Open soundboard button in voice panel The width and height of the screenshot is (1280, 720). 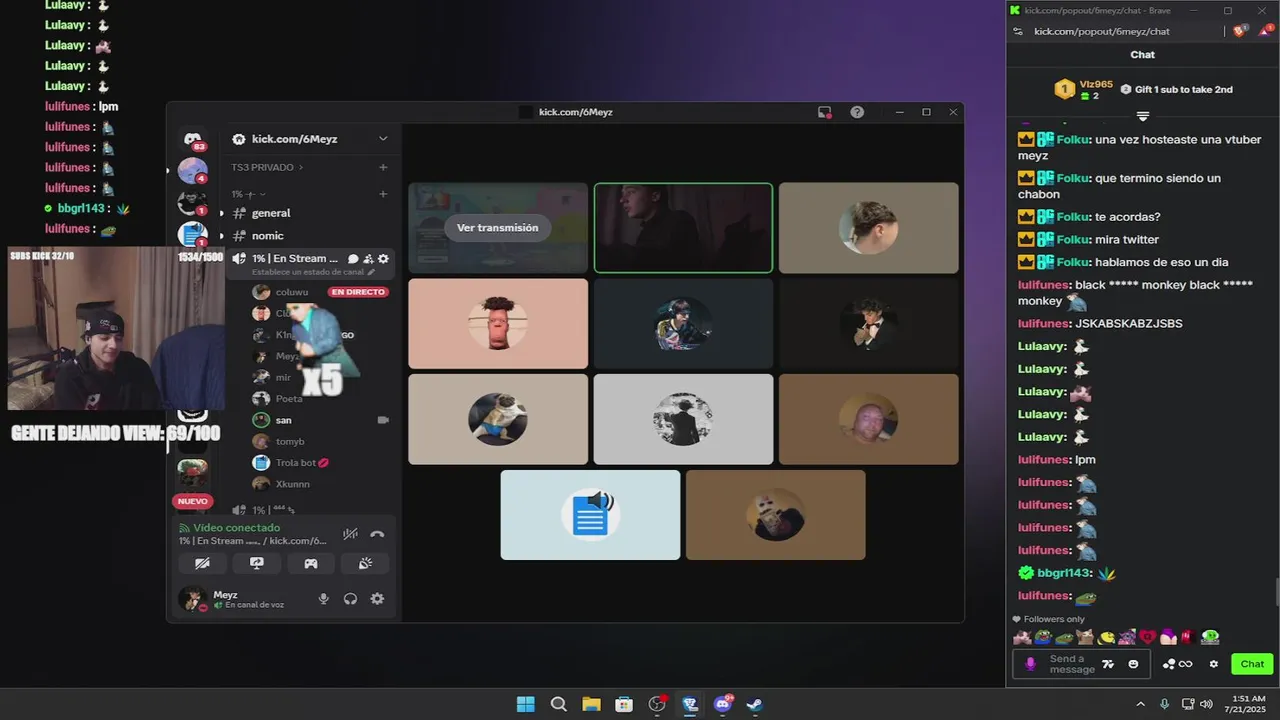[x=365, y=563]
